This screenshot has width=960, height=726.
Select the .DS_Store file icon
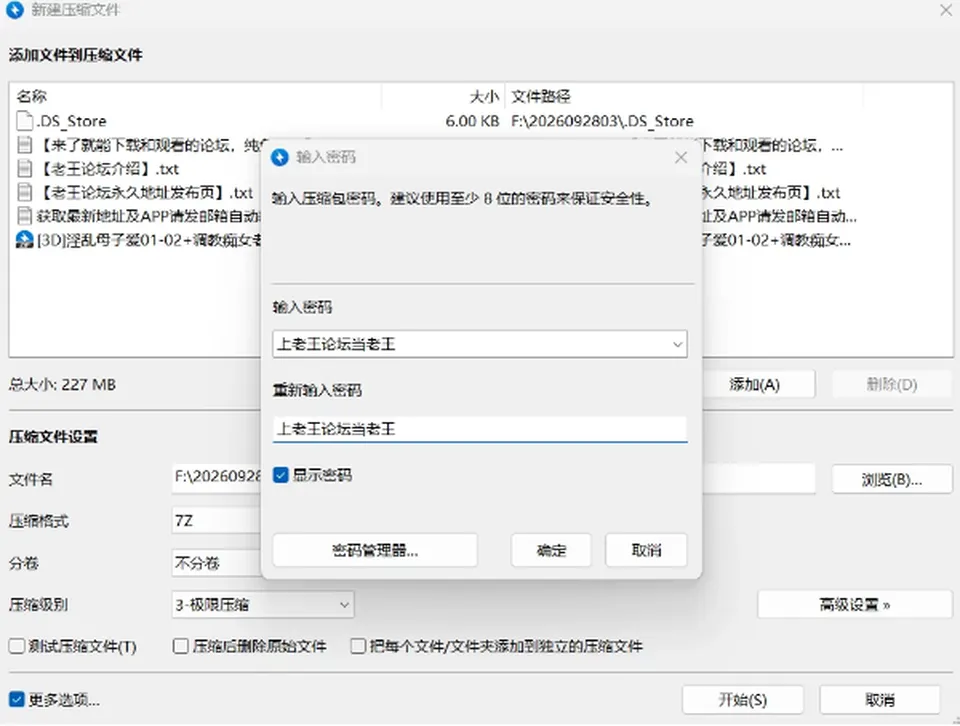[x=24, y=121]
